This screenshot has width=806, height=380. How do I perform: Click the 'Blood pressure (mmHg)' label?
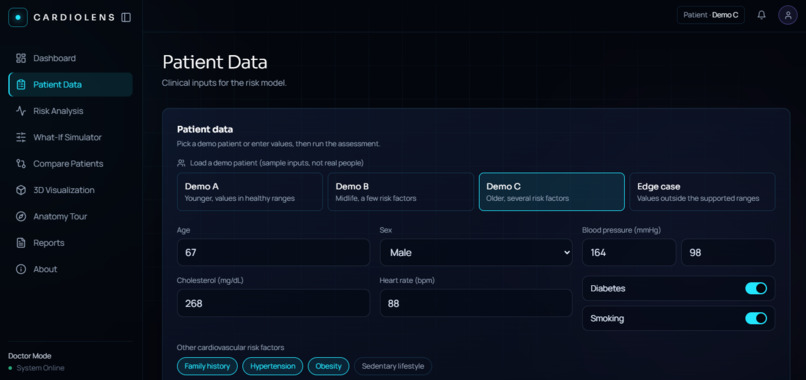pyautogui.click(x=621, y=230)
